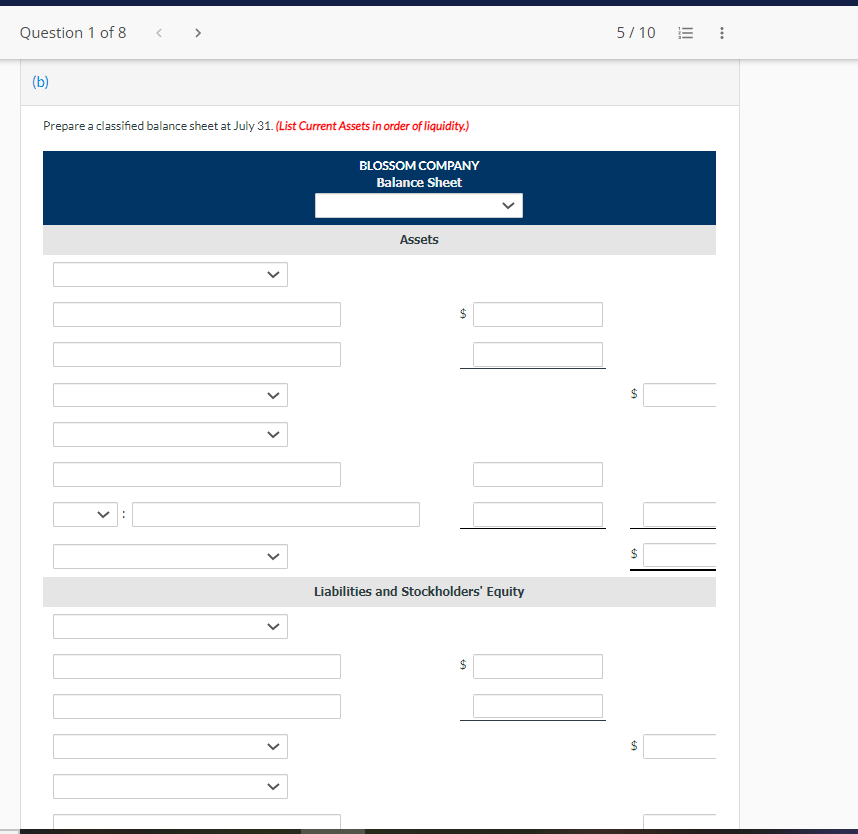
Task: Click first current asset account name field
Action: click(x=197, y=315)
